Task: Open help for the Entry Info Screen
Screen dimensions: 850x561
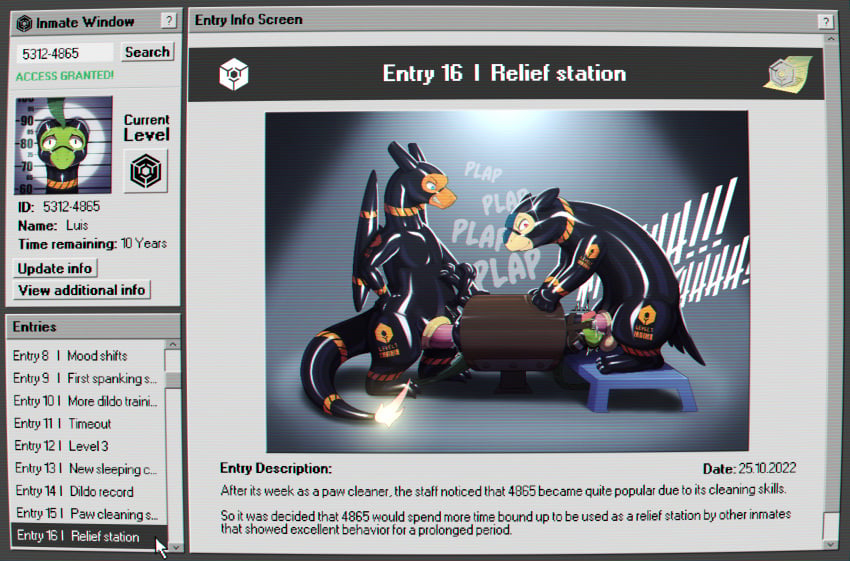Action: pyautogui.click(x=825, y=21)
